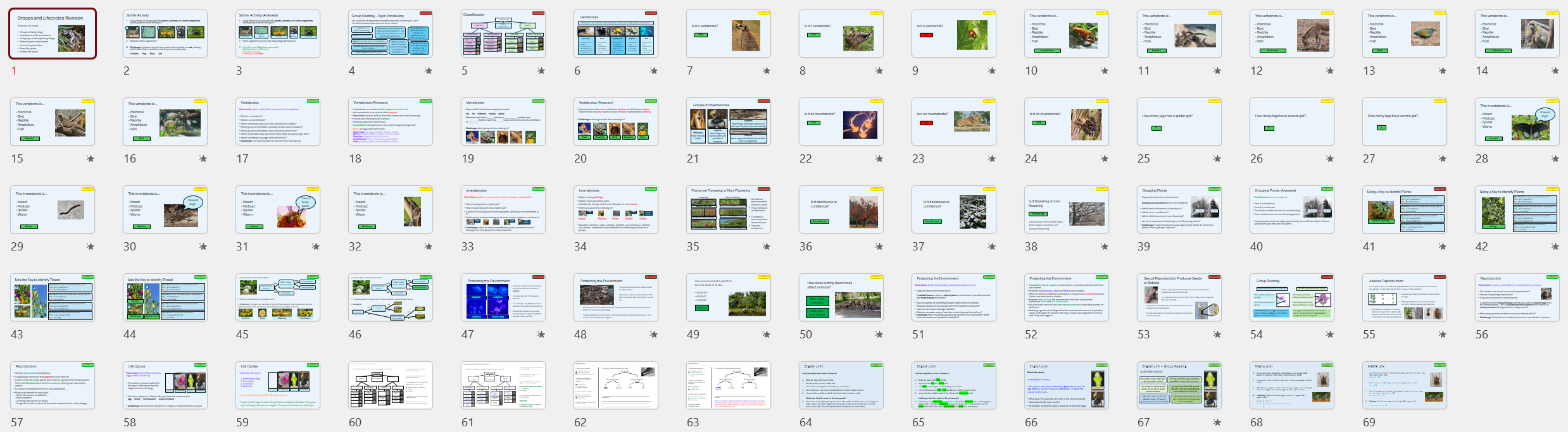Select slide 57 titled Reproduction
This screenshot has width=1568, height=432.
[53, 385]
